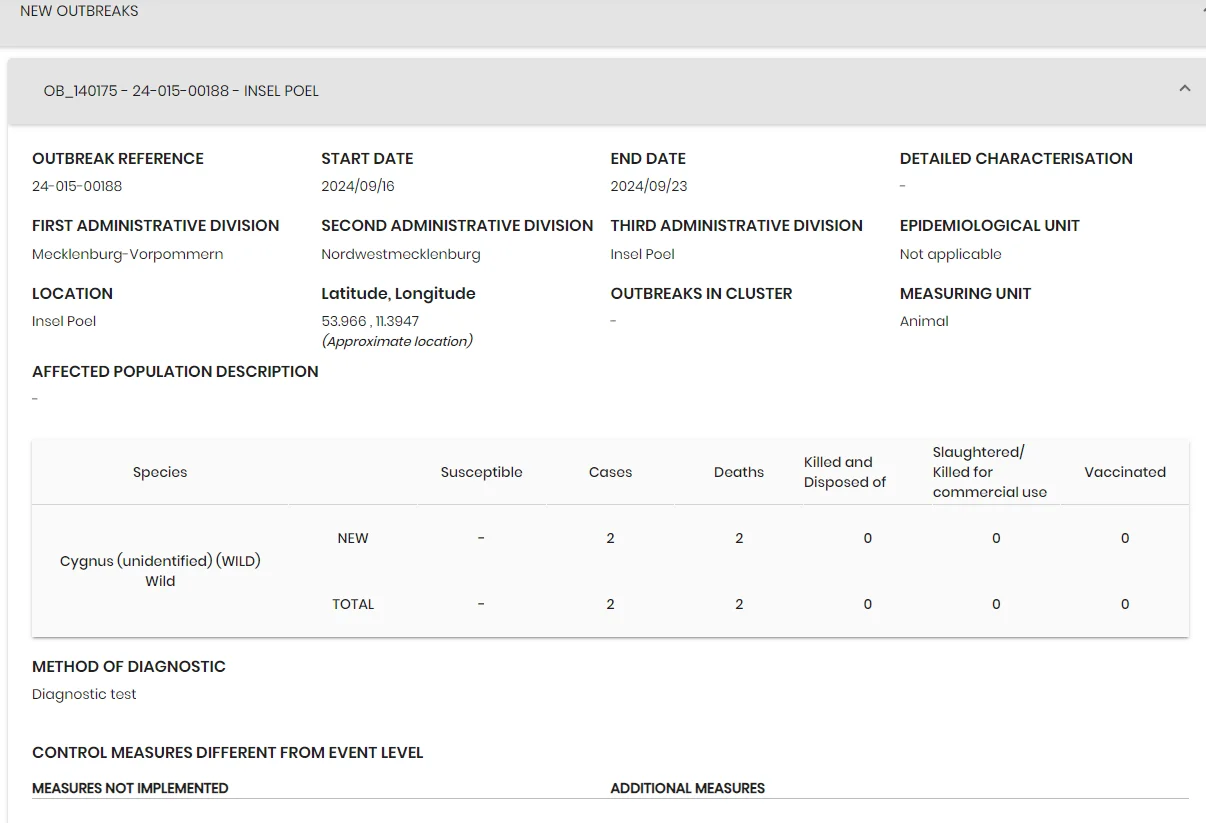
Task: Click the Cases column header
Action: (x=610, y=472)
